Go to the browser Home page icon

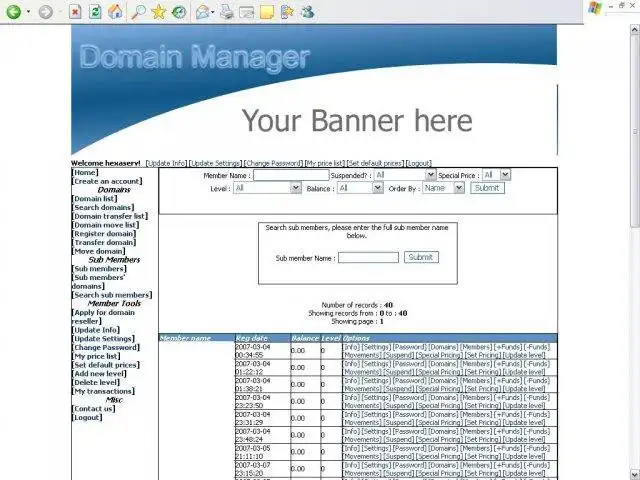point(115,12)
